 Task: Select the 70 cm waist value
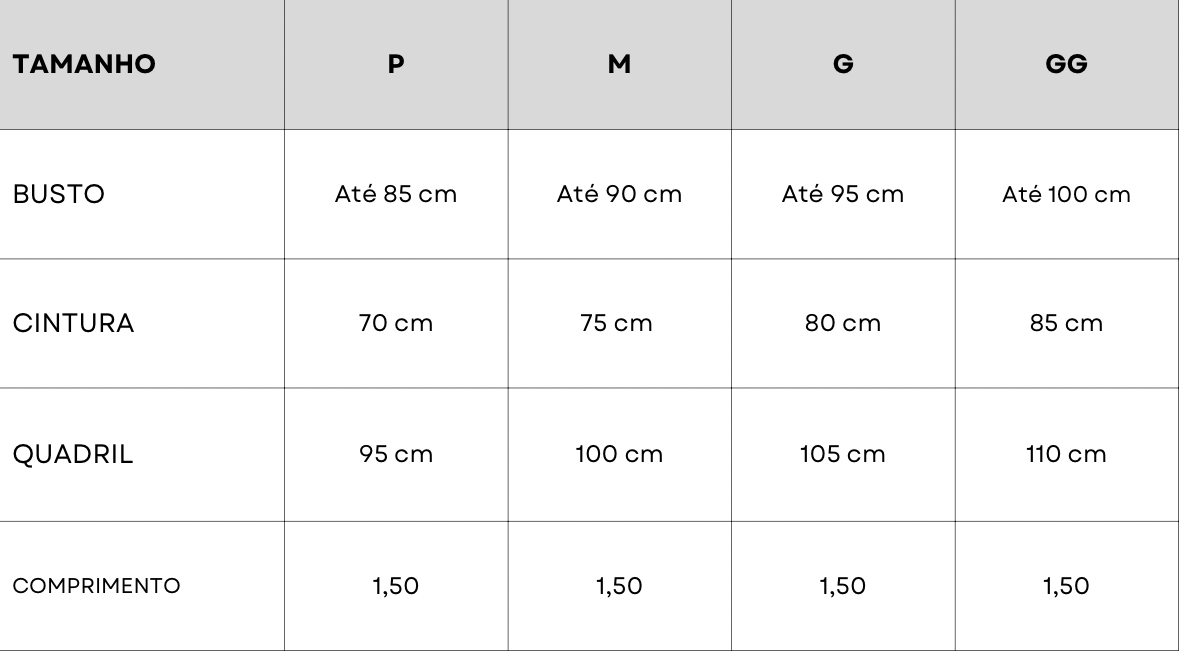tap(396, 324)
